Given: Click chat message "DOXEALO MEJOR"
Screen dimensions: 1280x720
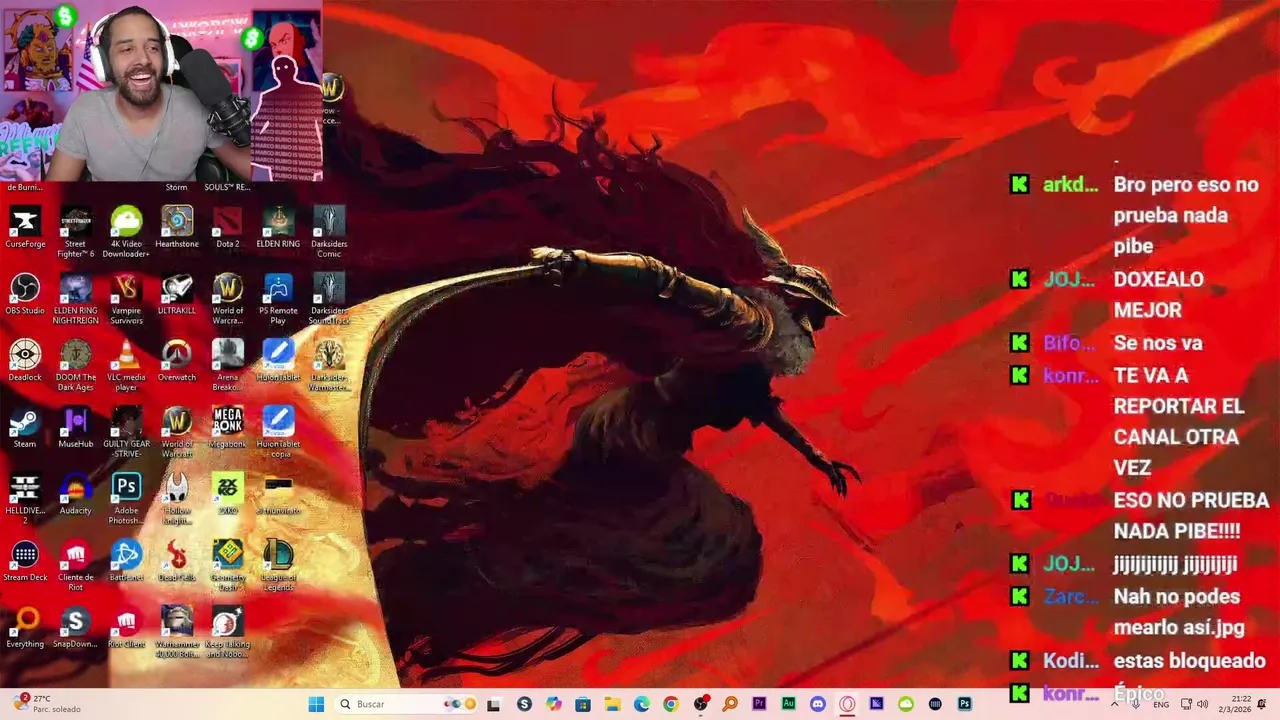Looking at the screenshot, I should pos(1158,294).
